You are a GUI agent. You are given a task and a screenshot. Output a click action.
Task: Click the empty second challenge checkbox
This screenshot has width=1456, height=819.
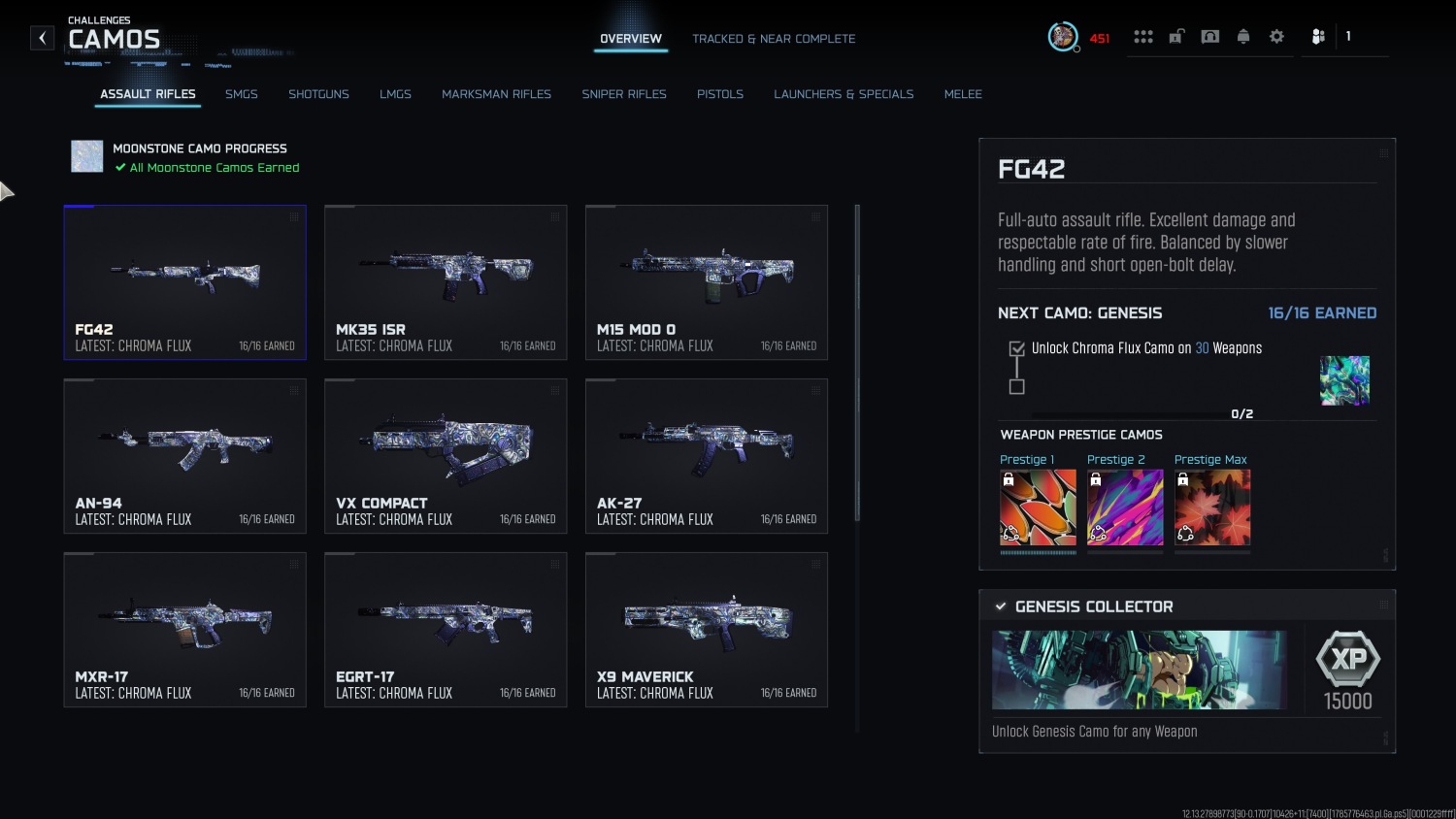point(1017,386)
